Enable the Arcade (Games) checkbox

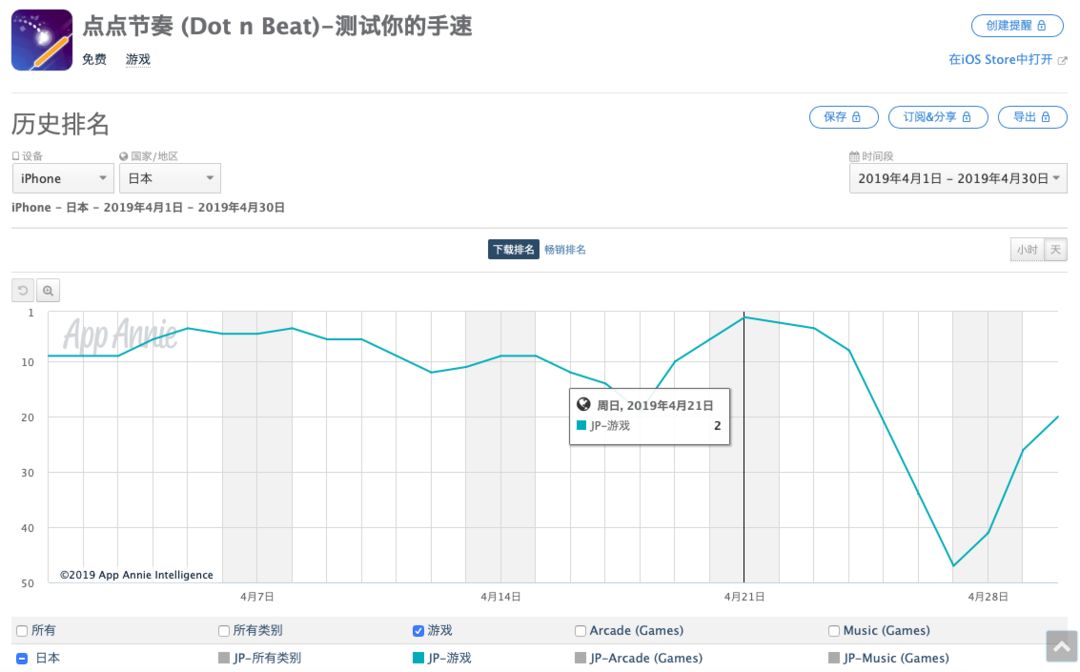[581, 631]
